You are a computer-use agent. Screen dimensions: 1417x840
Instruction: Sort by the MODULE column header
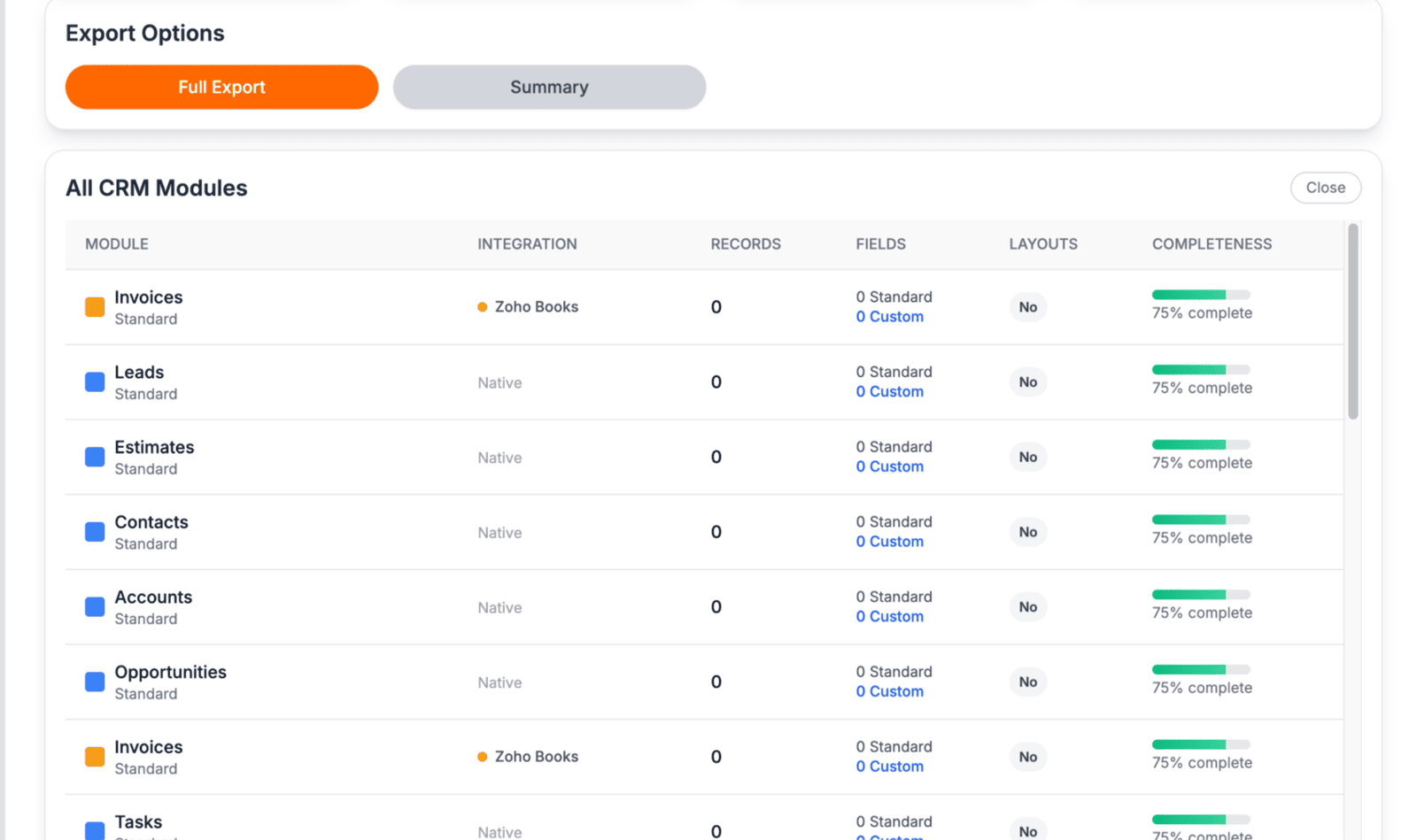coord(117,244)
